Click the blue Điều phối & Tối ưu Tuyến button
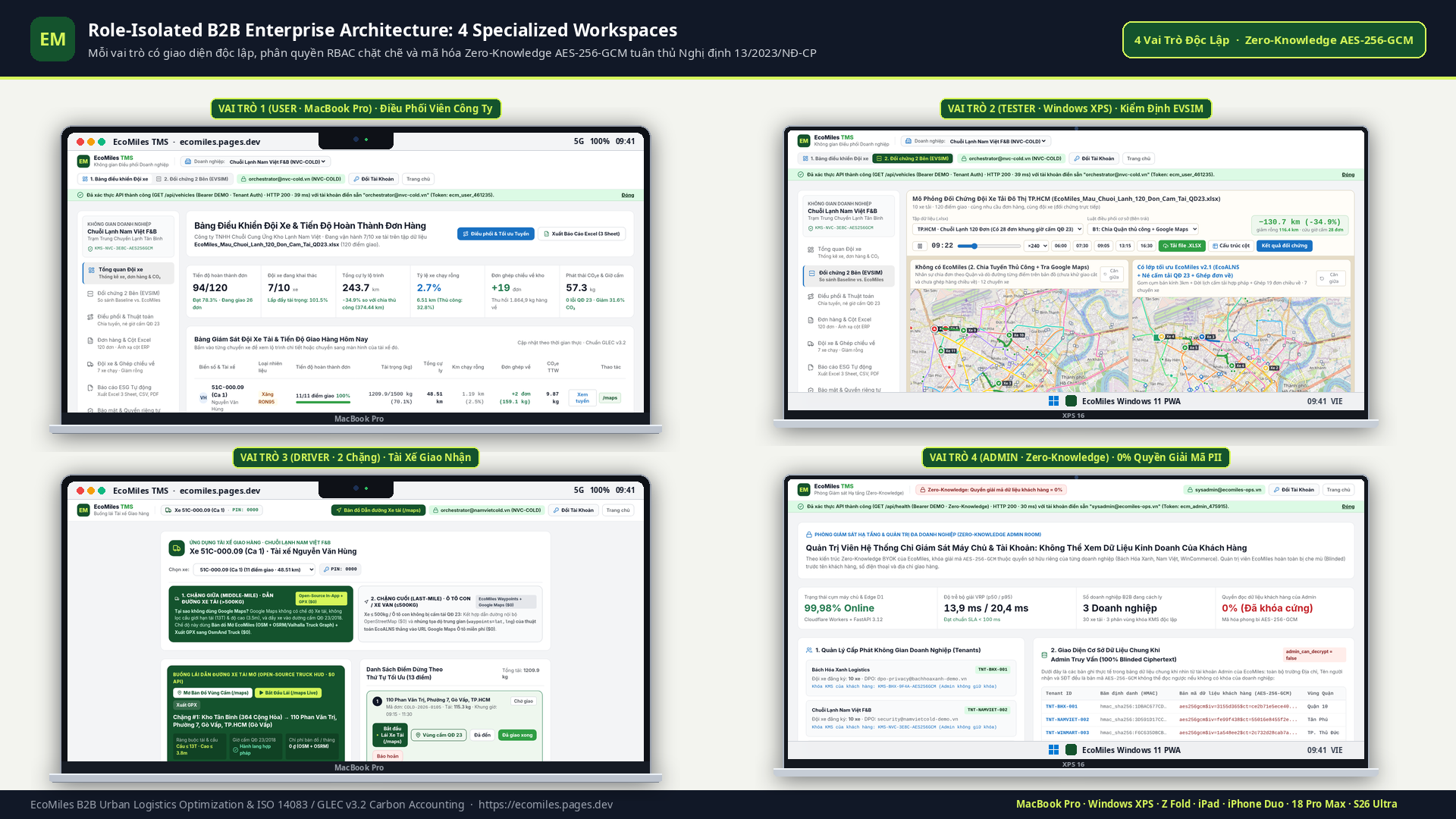Viewport: 1456px width, 819px height. pos(496,234)
